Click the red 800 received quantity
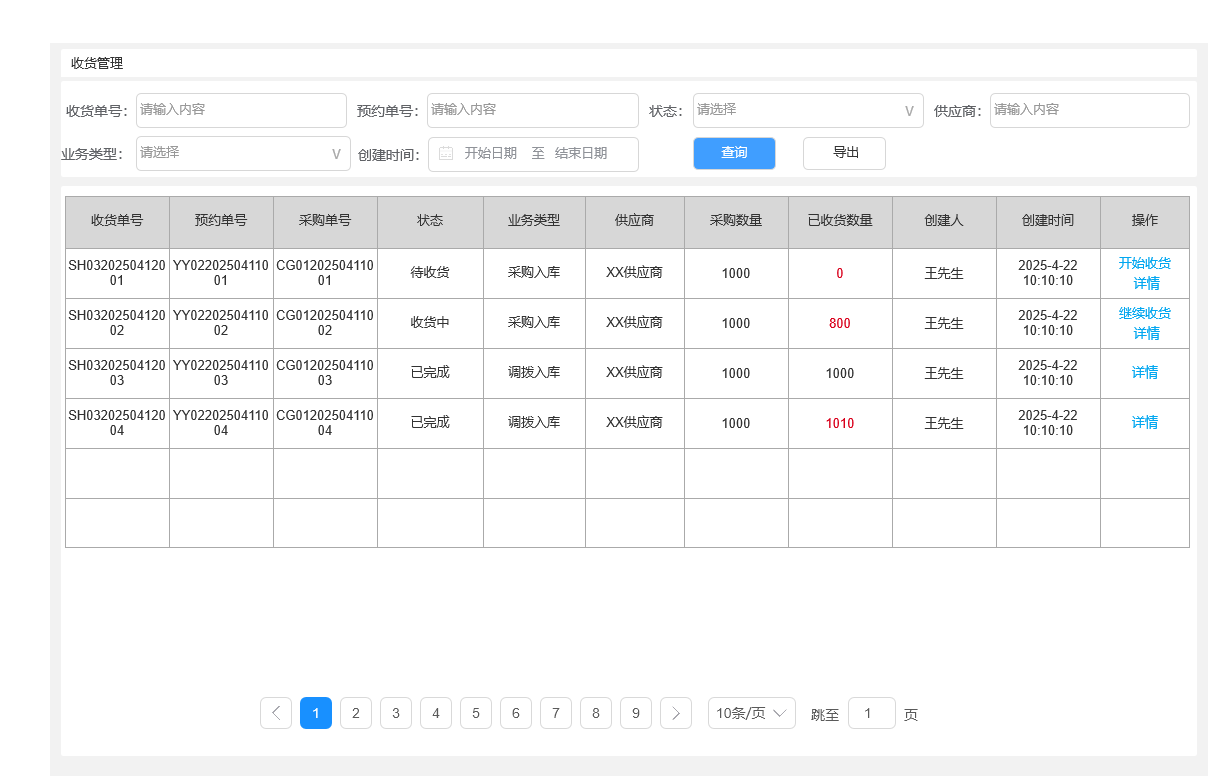Viewport: 1208px width, 776px height. 840,323
